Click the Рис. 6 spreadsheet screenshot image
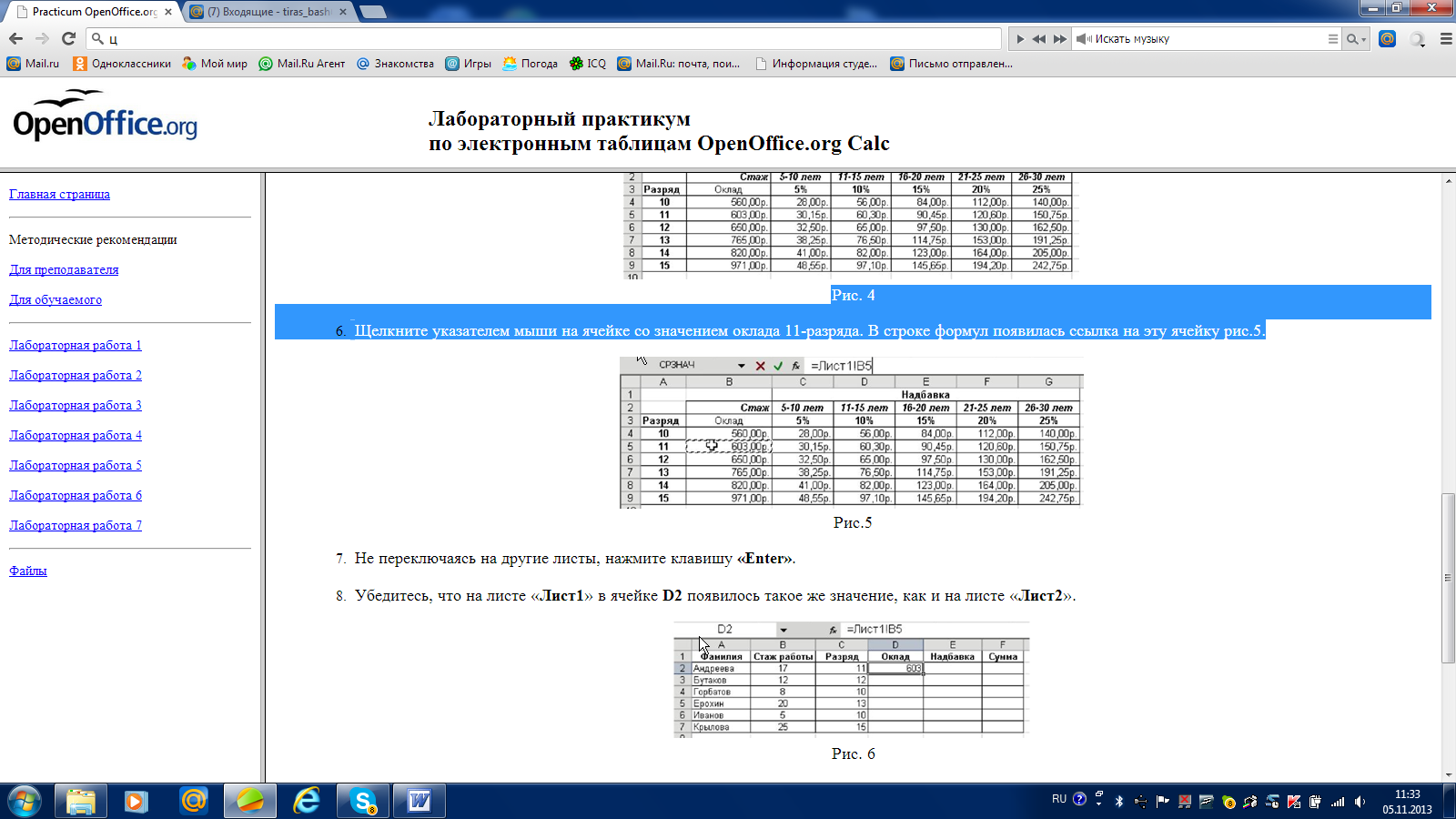1456x819 pixels. [851, 679]
